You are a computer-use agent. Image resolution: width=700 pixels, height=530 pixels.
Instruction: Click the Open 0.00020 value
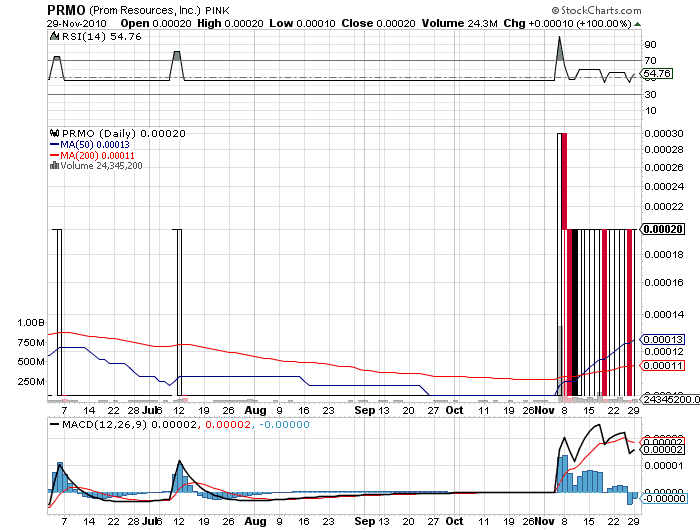pos(156,23)
